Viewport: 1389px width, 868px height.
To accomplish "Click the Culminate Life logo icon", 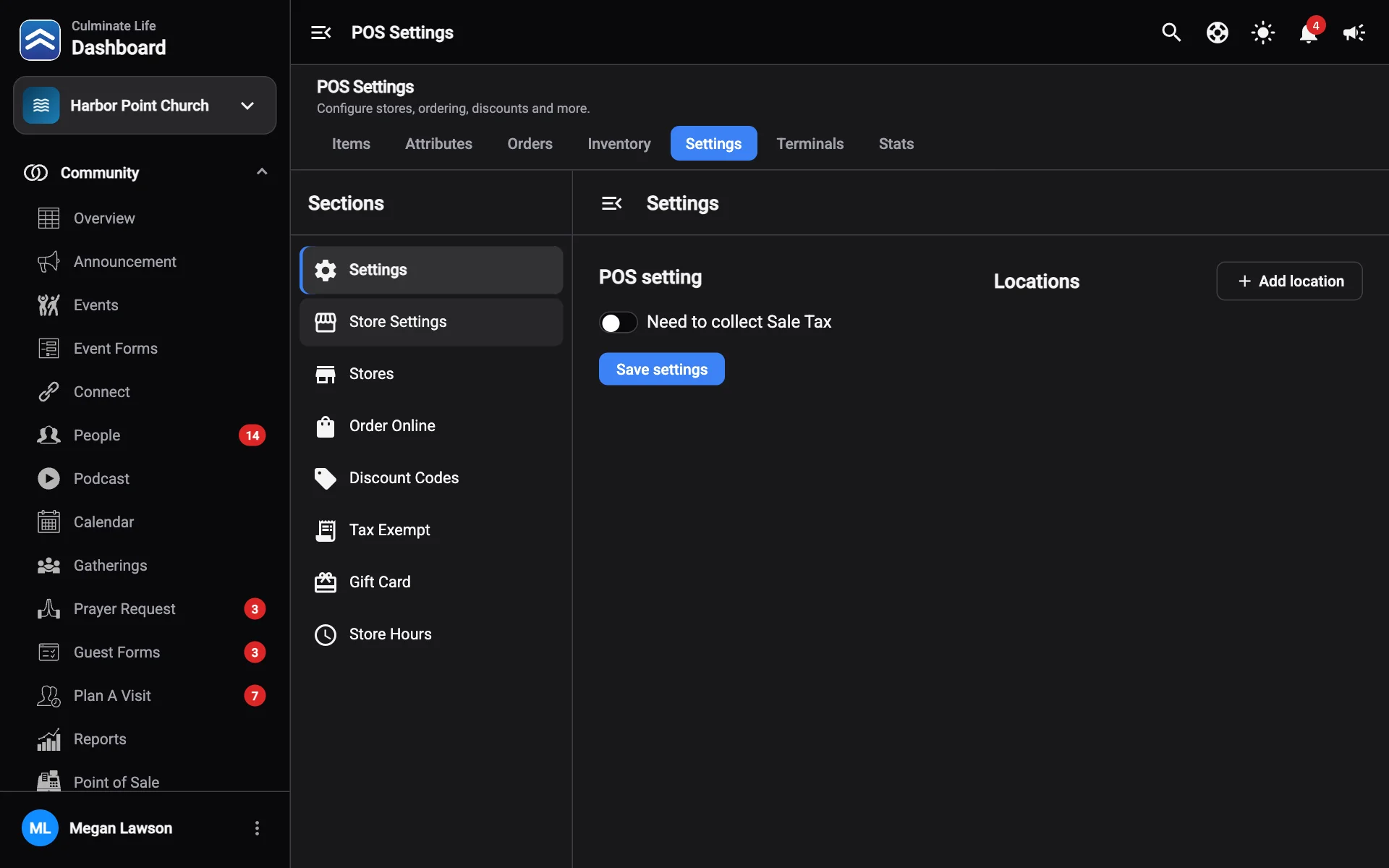I will click(40, 40).
